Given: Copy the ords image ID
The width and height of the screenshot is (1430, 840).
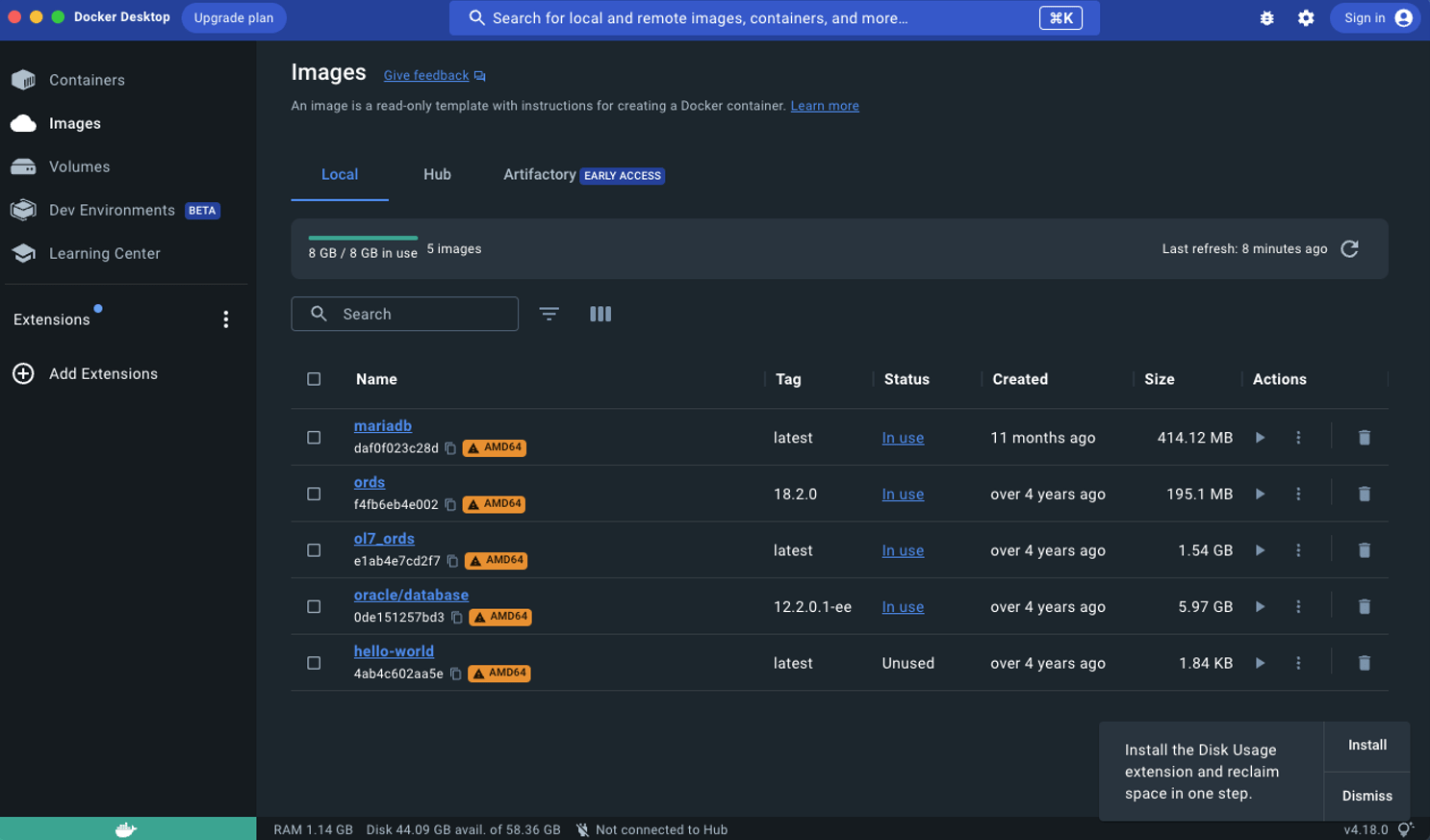Looking at the screenshot, I should [x=450, y=504].
